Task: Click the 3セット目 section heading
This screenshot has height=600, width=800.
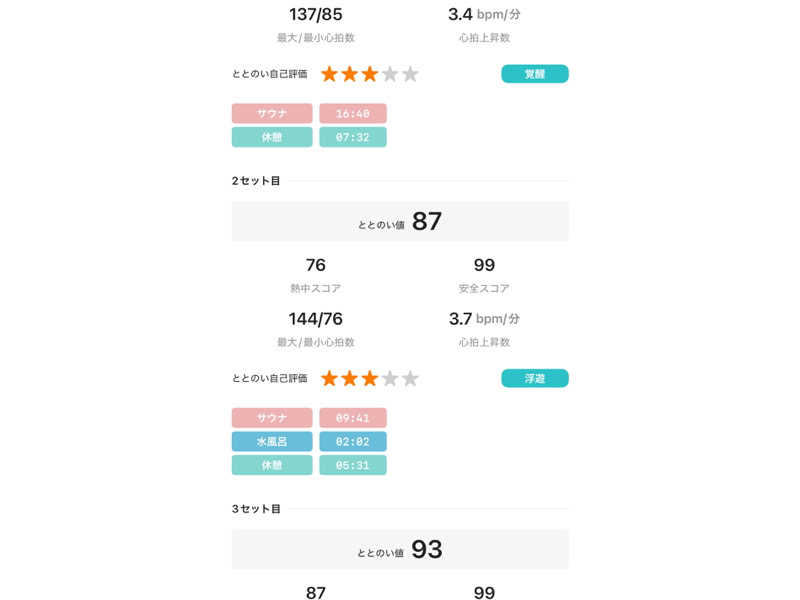Action: coord(256,509)
